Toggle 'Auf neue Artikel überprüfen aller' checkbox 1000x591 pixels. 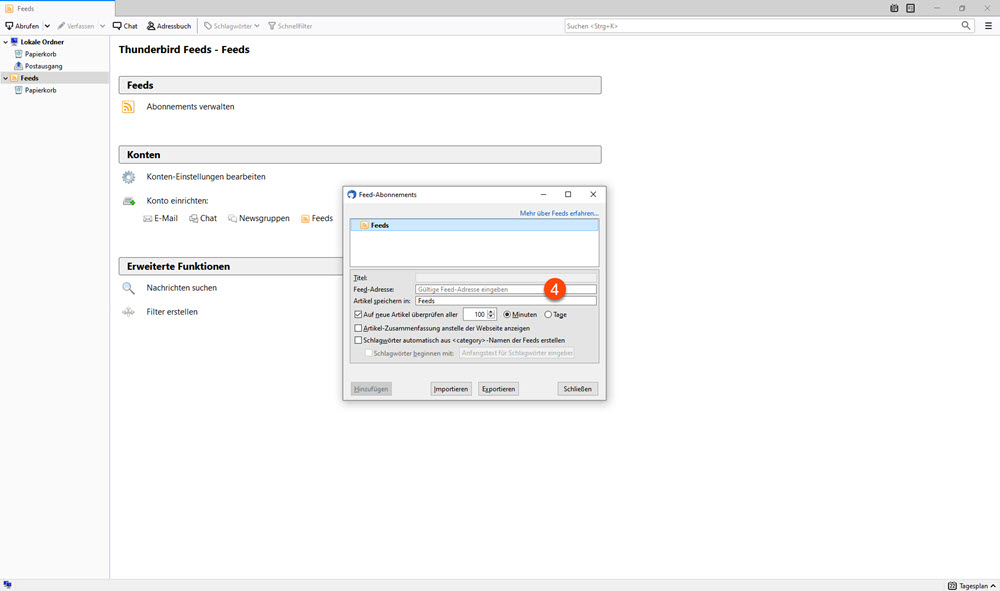[359, 314]
